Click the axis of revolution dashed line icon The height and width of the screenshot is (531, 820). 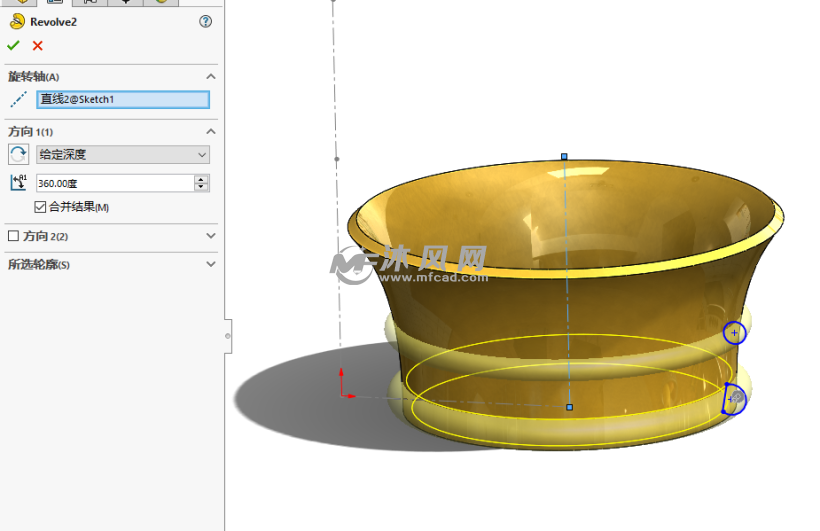coord(18,99)
